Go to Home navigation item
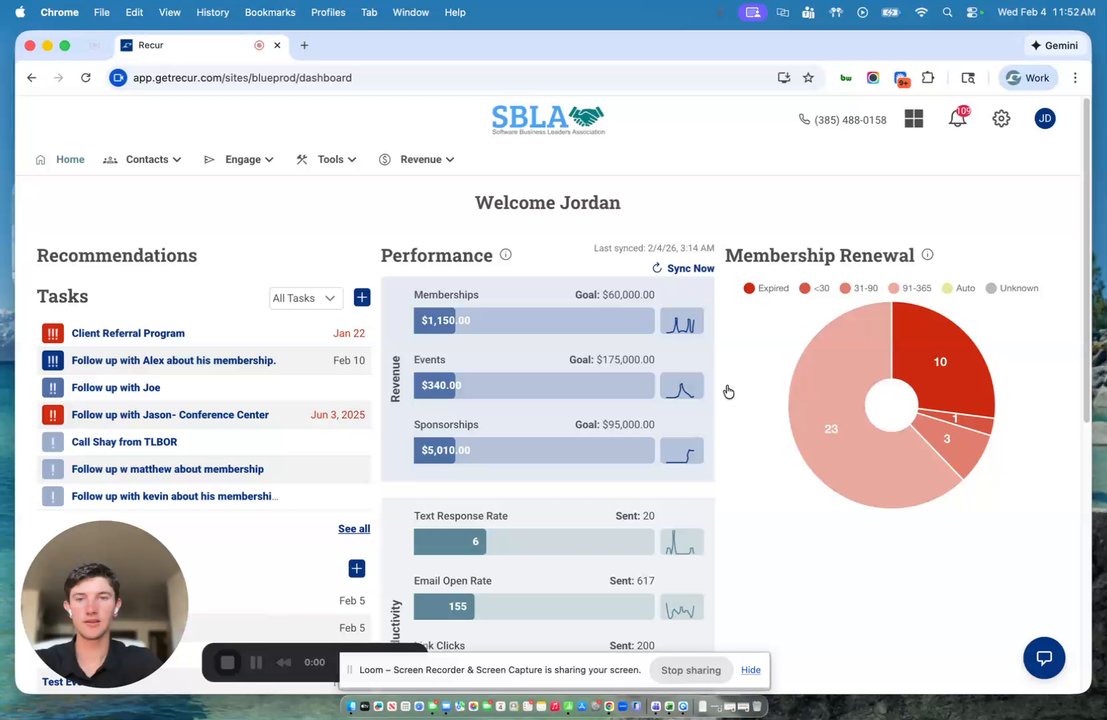Screen dimensions: 1107x720 click(60, 160)
